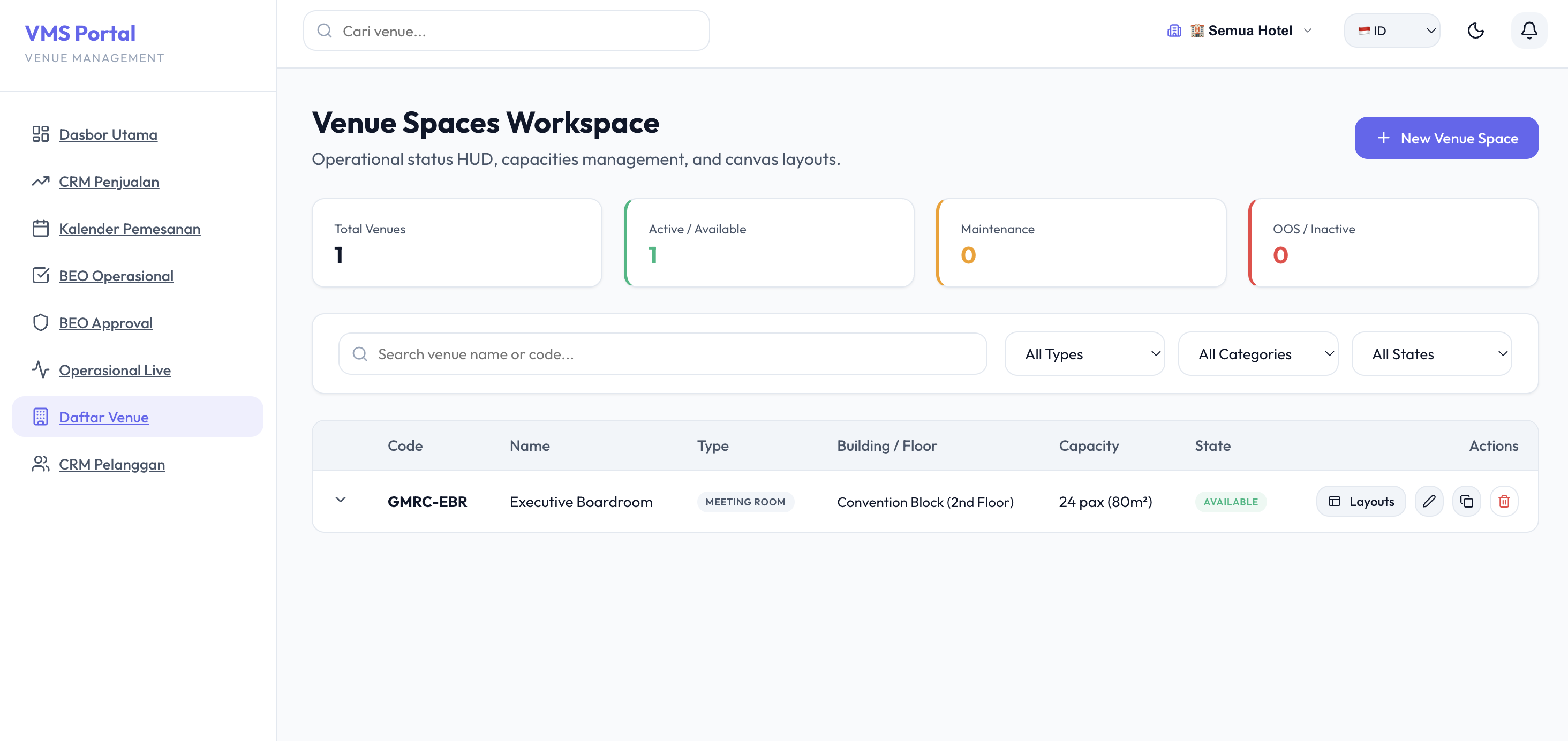Image resolution: width=1568 pixels, height=741 pixels.
Task: Click the Executive Boardroom name
Action: pyautogui.click(x=581, y=502)
